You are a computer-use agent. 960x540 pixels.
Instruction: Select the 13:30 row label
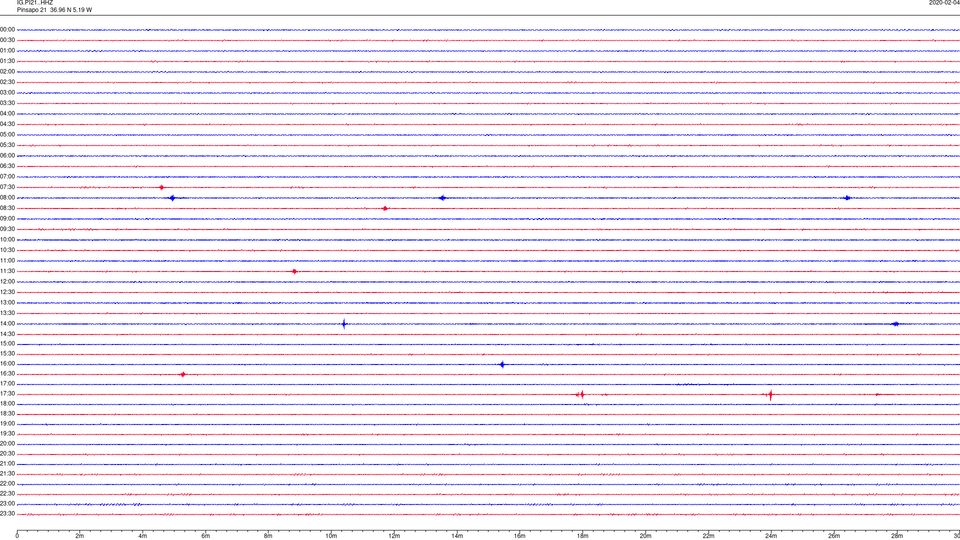(x=7, y=313)
